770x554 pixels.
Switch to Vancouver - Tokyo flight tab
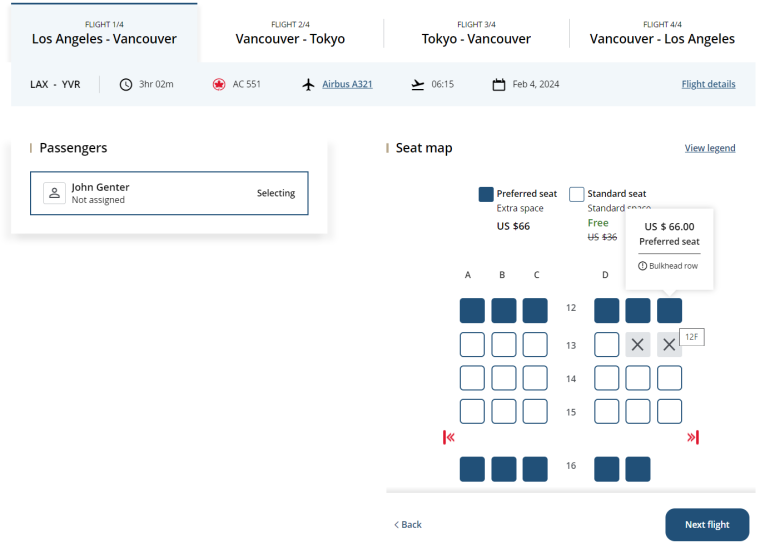290,32
